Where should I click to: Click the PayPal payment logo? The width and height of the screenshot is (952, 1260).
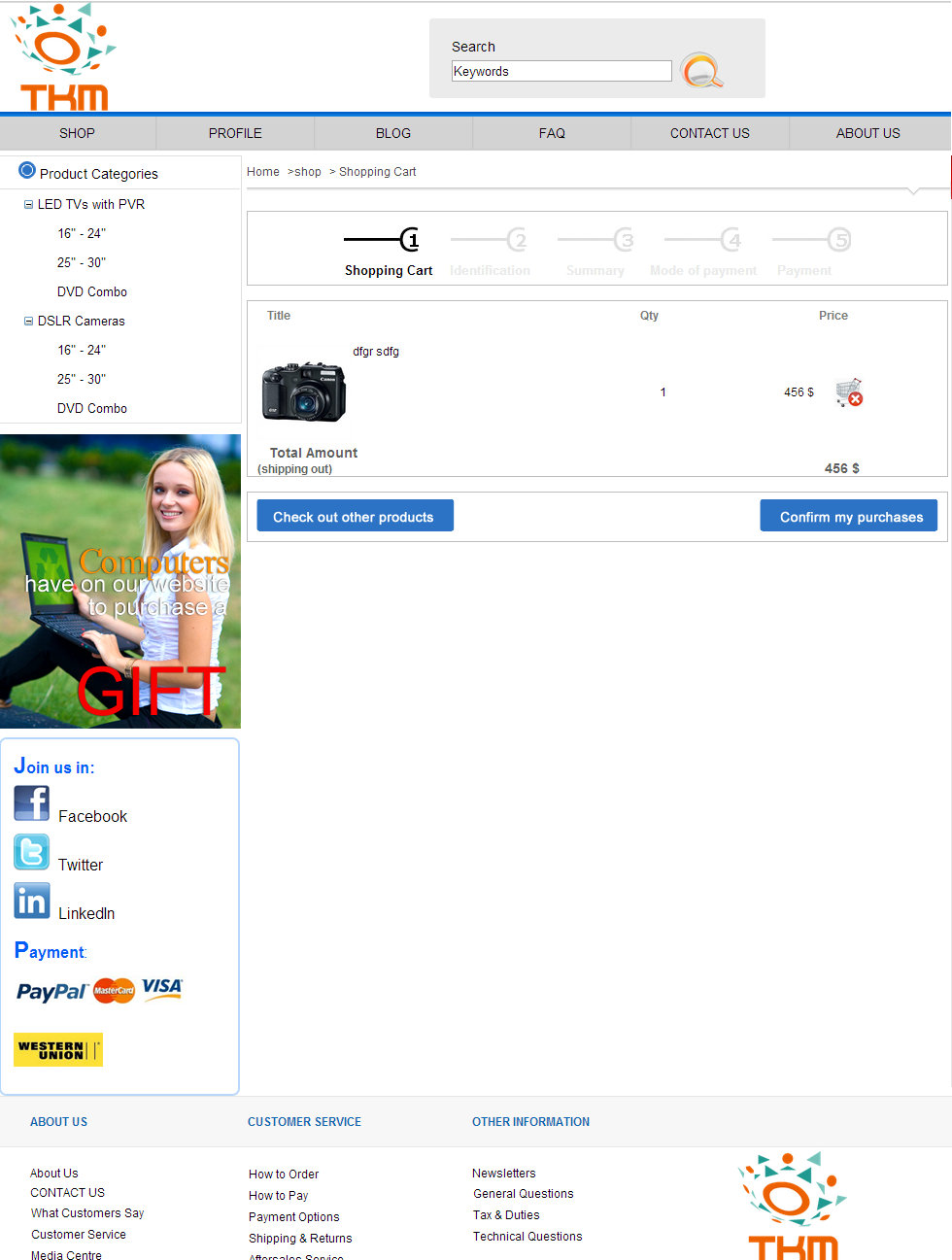(x=51, y=991)
